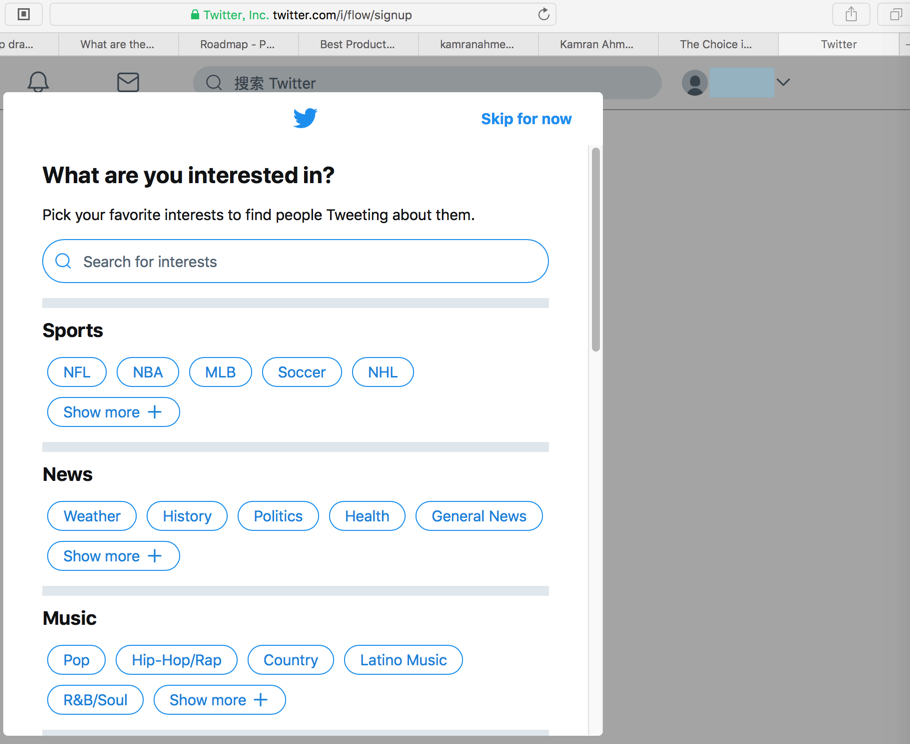Viewport: 910px width, 744px height.
Task: Switch to 'Roadmap - P...' tab
Action: point(238,44)
